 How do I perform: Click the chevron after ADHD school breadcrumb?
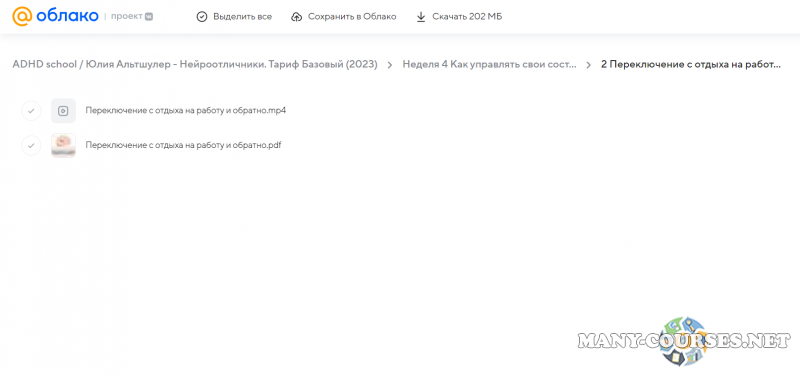[390, 65]
